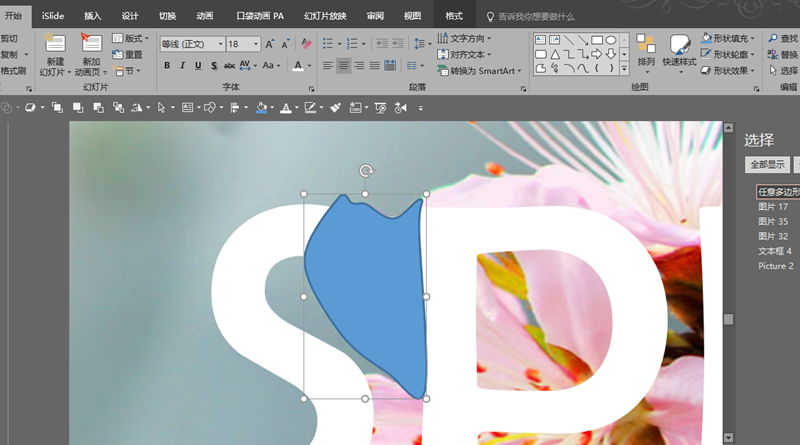Toggle align text left

328,65
